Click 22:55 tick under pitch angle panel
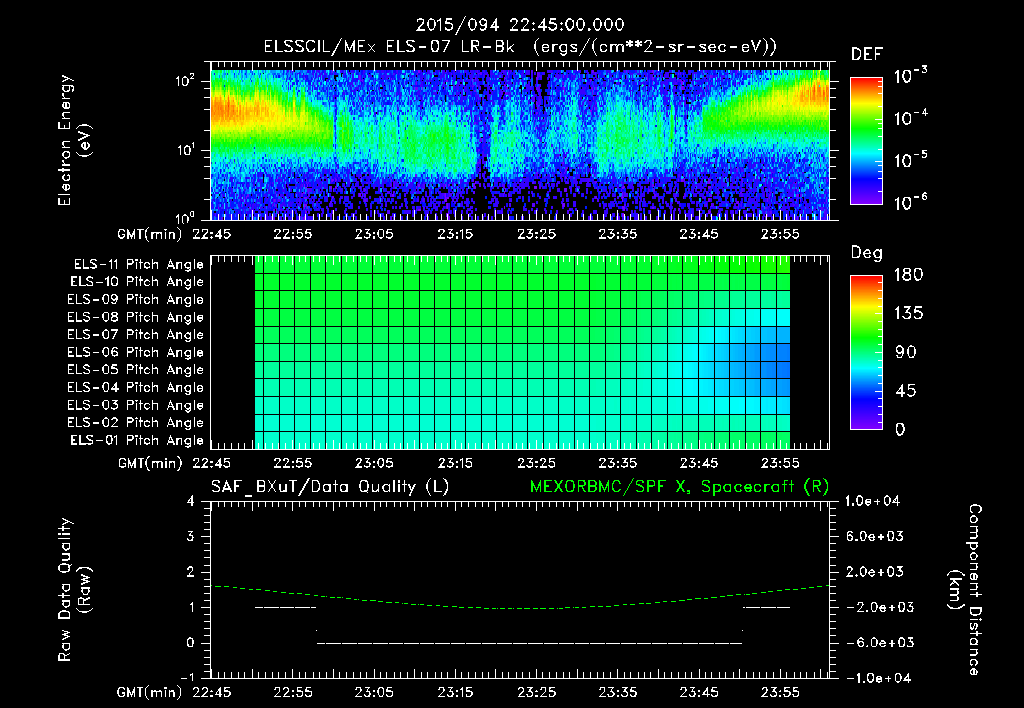 (293, 463)
